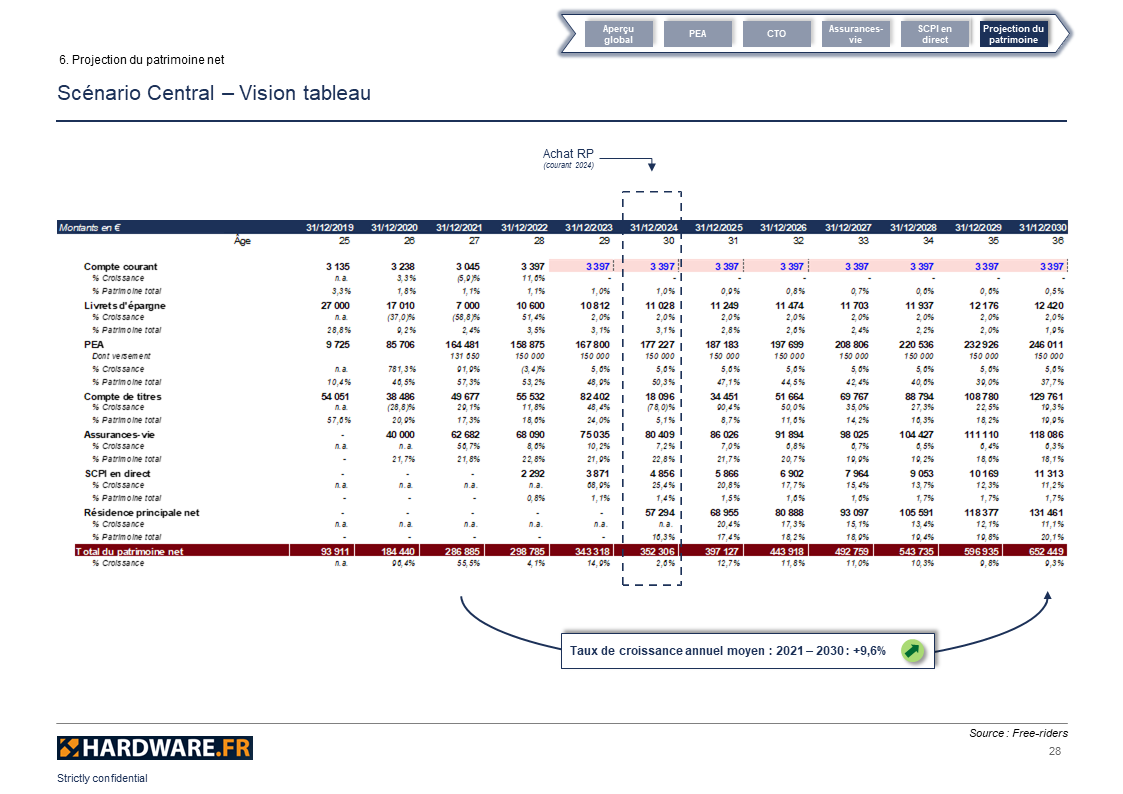Select the total value 93 911
Screen dimensions: 1123x794
335,551
